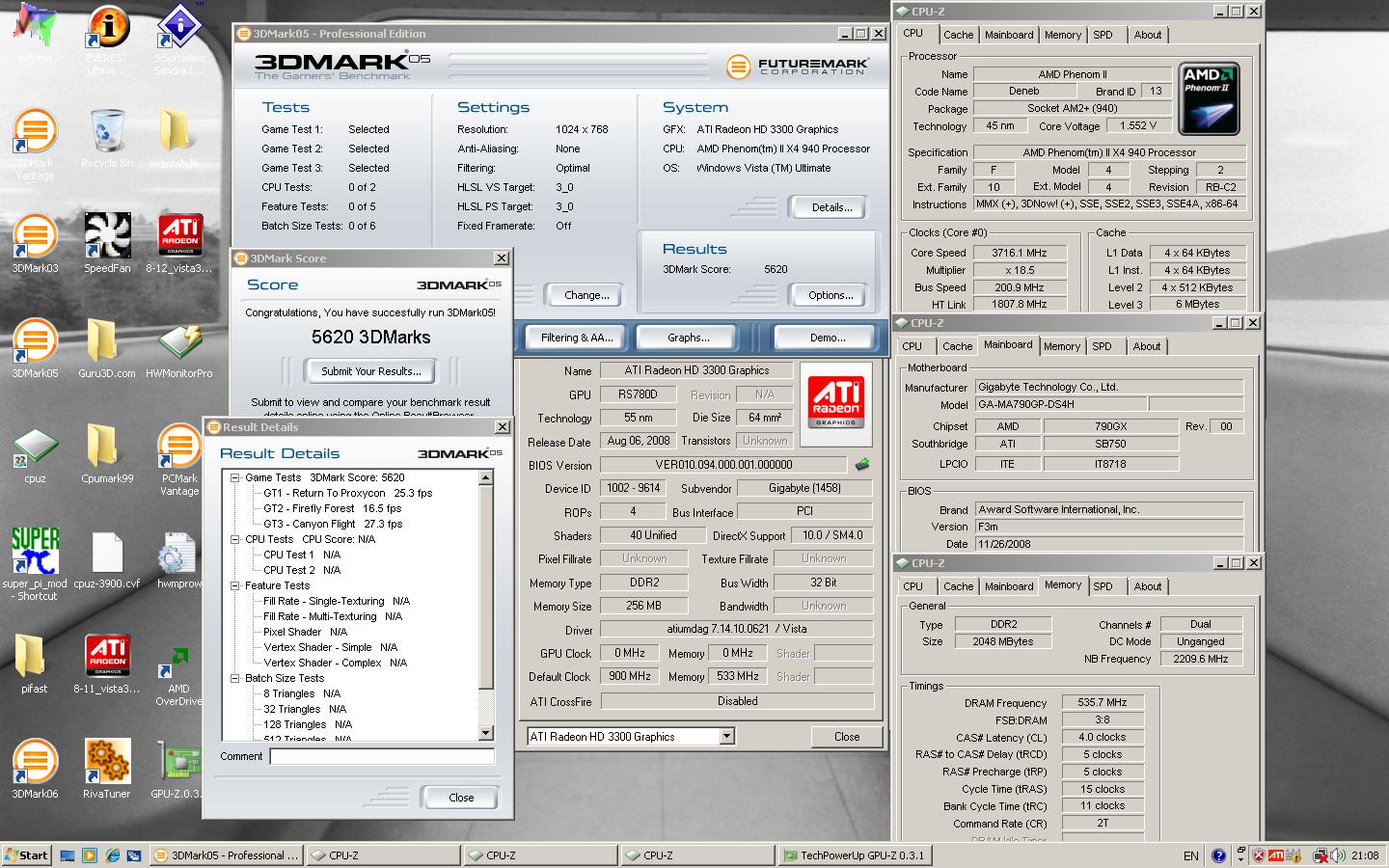1389x868 pixels.
Task: Click Close button in GPU-Z window
Action: click(847, 737)
